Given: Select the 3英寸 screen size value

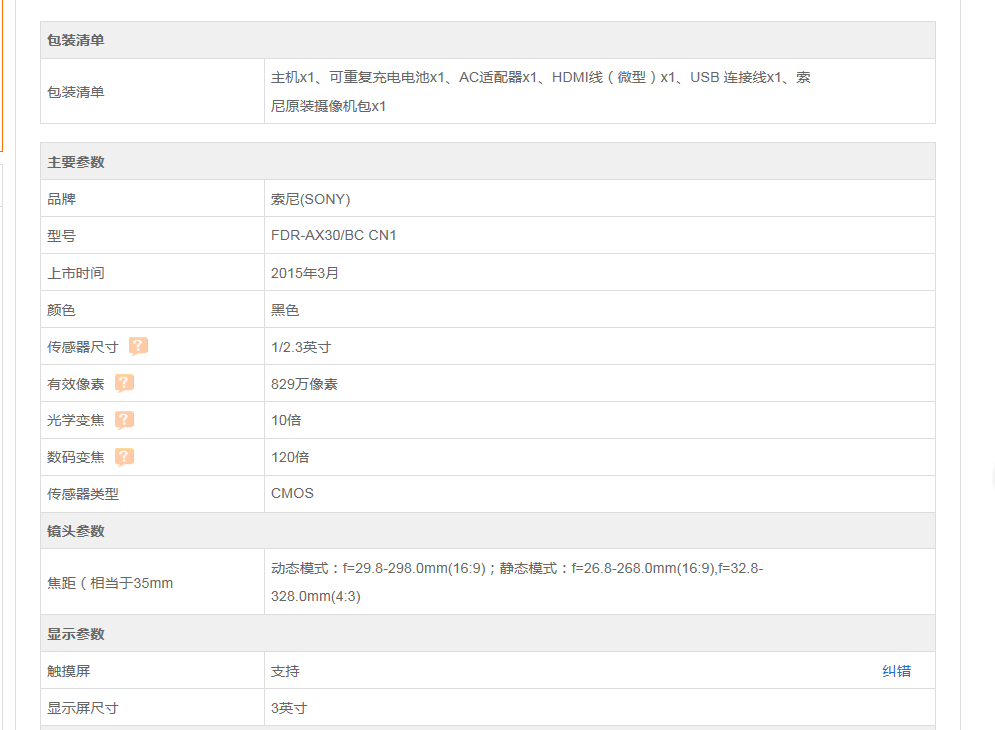Looking at the screenshot, I should pos(289,708).
